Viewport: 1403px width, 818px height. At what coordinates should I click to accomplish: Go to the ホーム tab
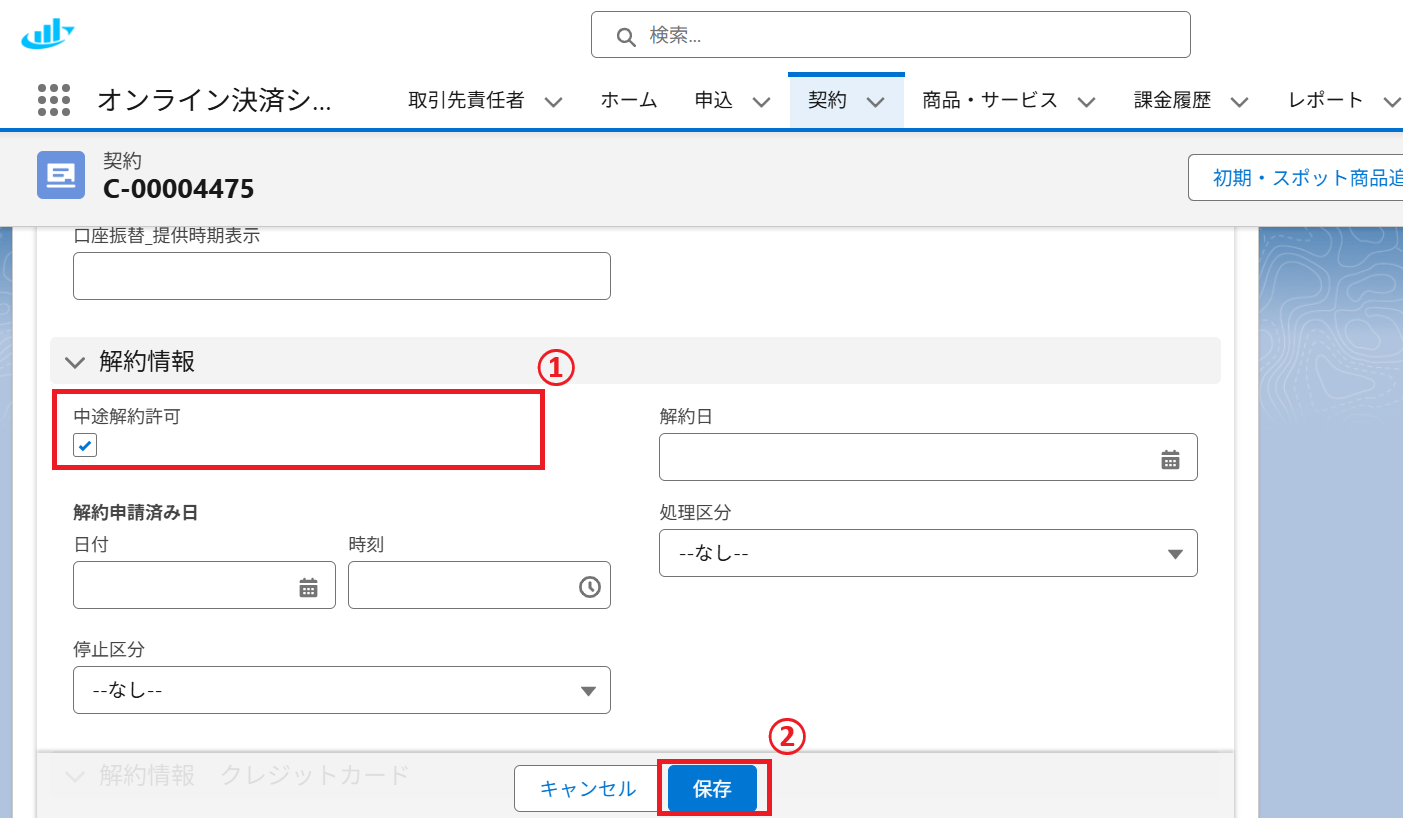point(628,99)
